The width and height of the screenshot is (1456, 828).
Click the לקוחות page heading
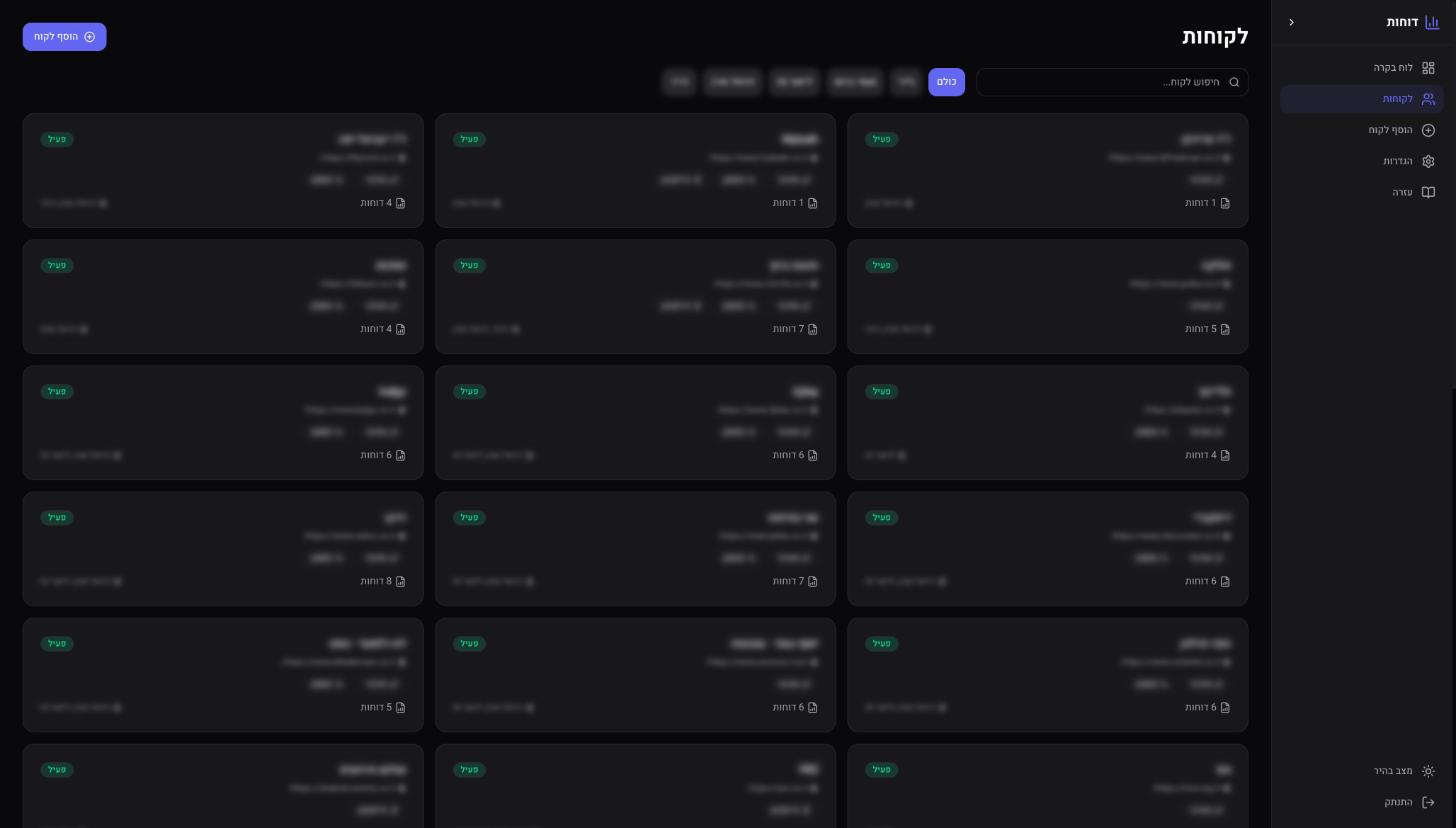coord(1215,36)
